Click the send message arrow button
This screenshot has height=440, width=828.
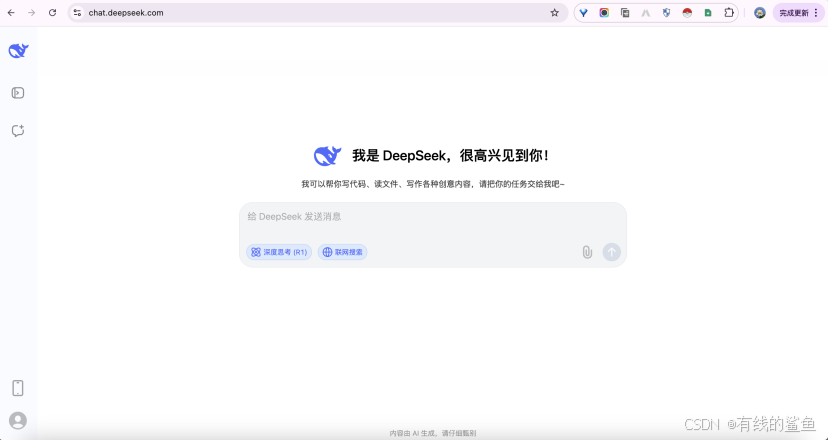611,252
